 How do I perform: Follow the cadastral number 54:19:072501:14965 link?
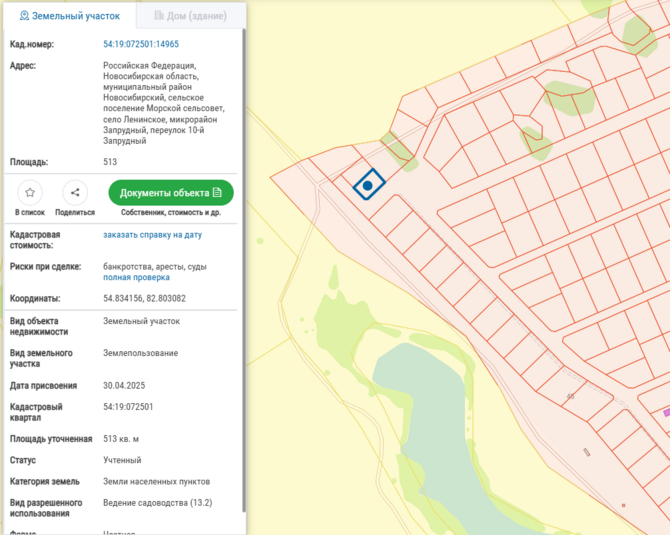point(141,45)
